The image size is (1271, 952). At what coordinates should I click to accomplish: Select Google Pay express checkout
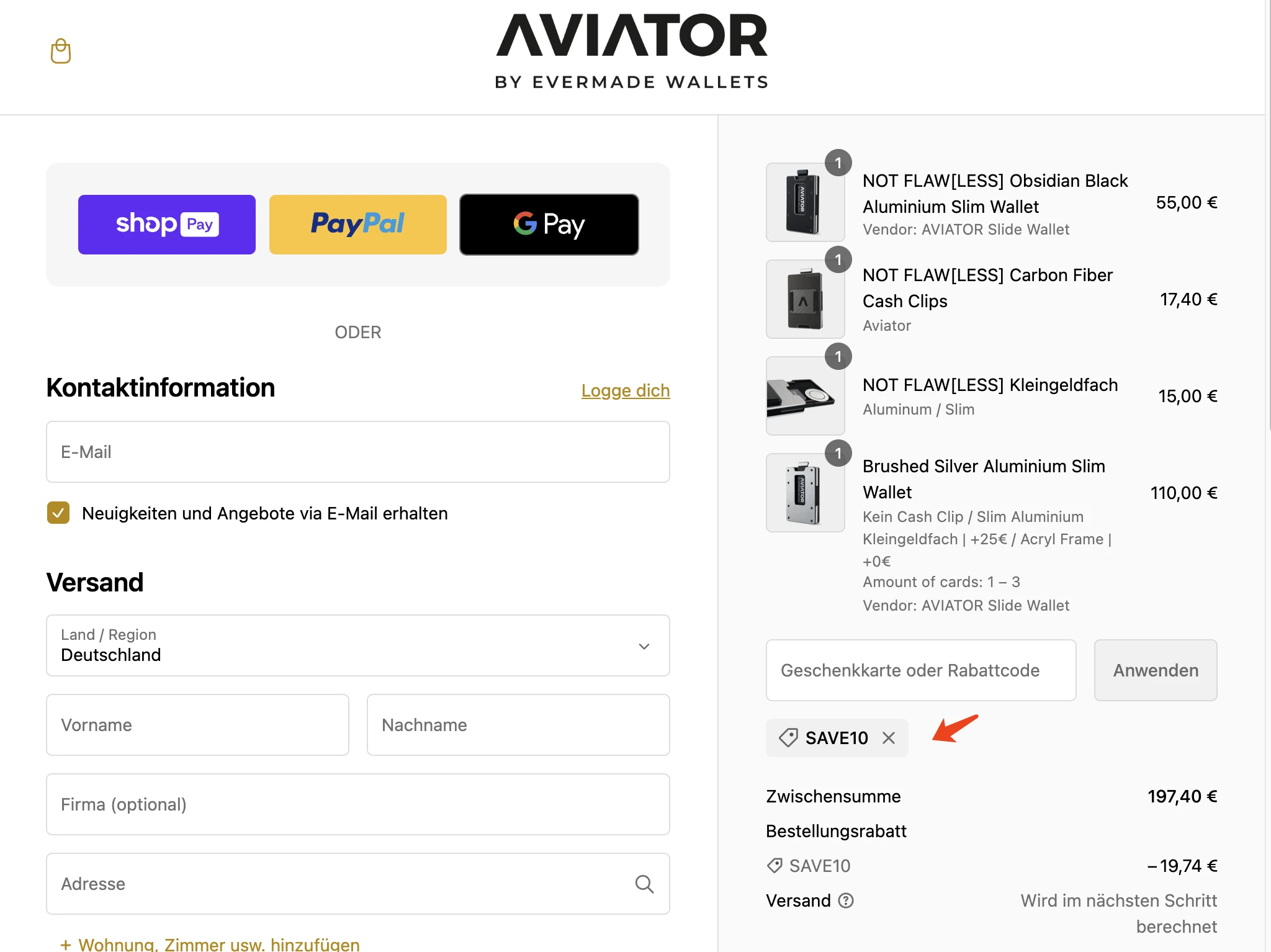pyautogui.click(x=549, y=225)
